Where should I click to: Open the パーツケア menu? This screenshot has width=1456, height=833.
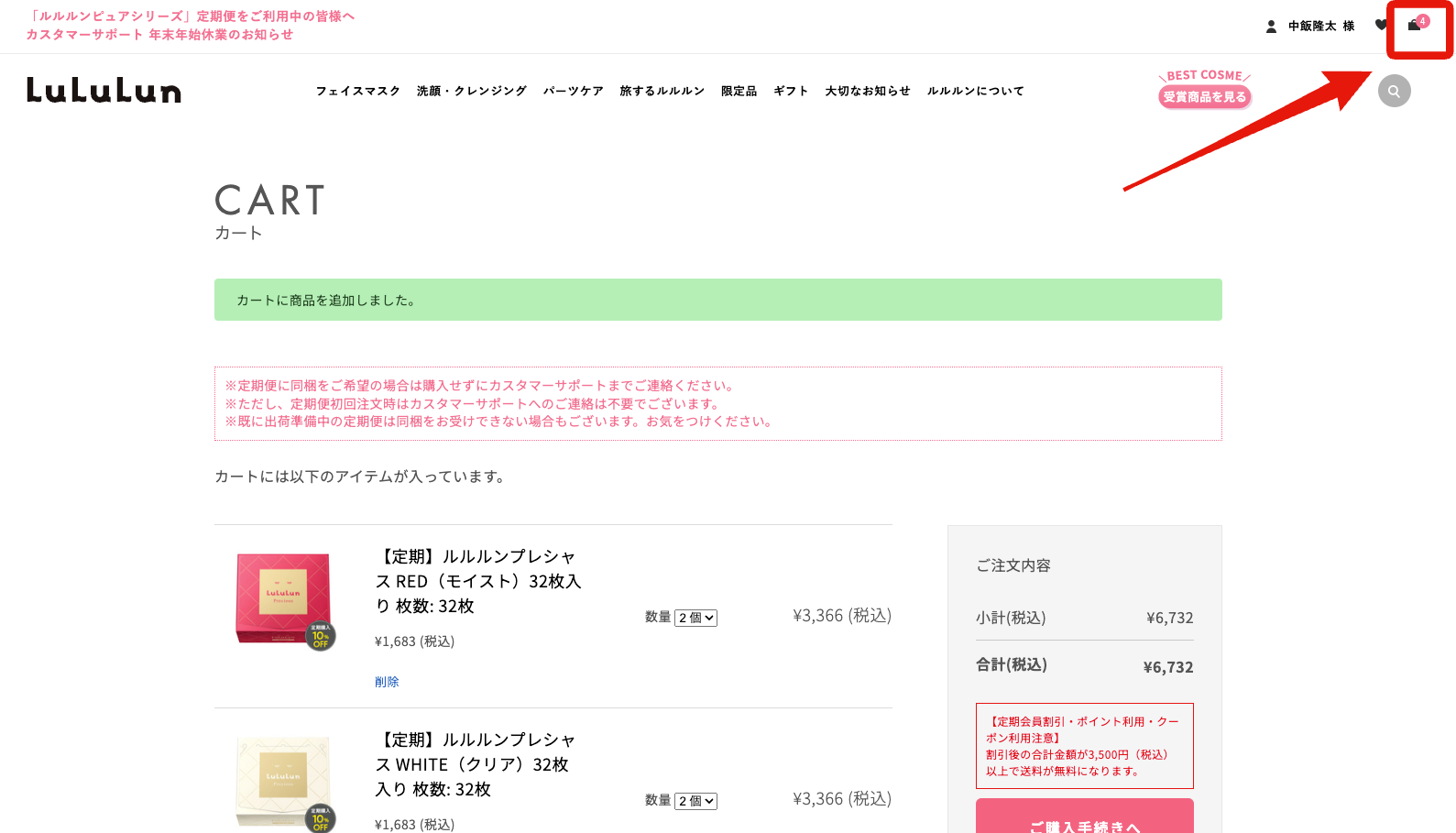click(574, 91)
